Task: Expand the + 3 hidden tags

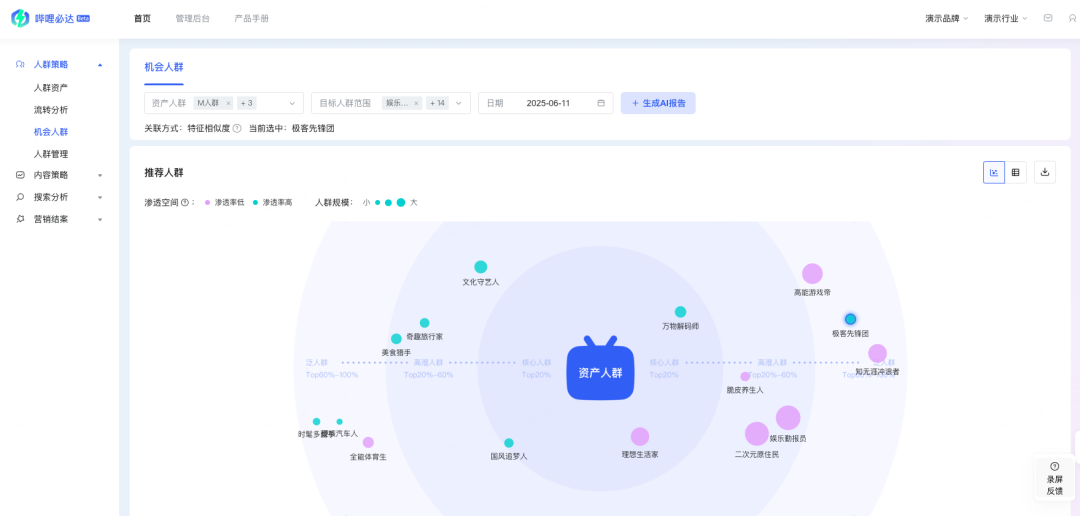Action: coord(247,103)
